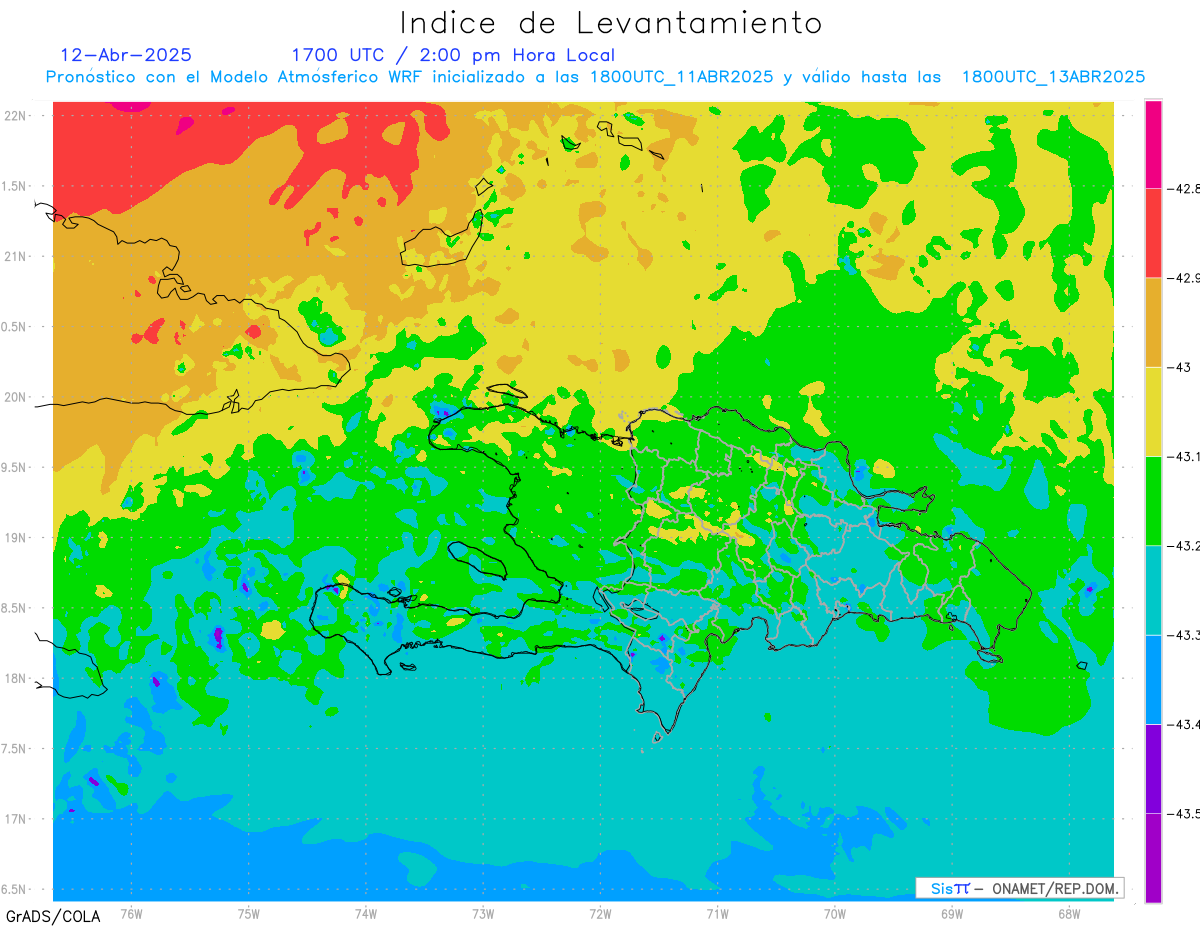Image resolution: width=1200 pixels, height=927 pixels.
Task: Click legend value "-43.3"
Action: tap(1184, 635)
